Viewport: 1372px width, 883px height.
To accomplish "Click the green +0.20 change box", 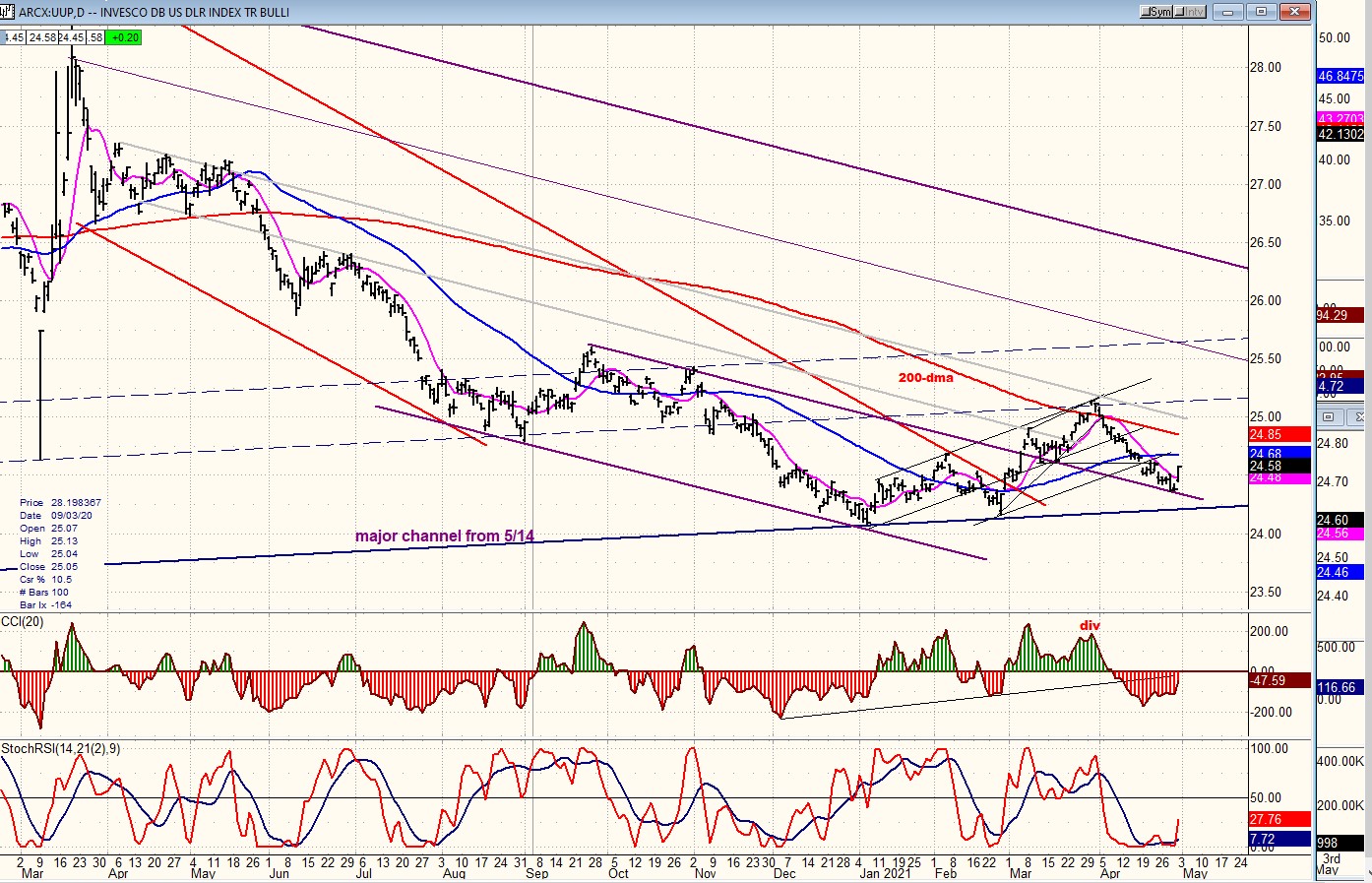I will coord(125,37).
